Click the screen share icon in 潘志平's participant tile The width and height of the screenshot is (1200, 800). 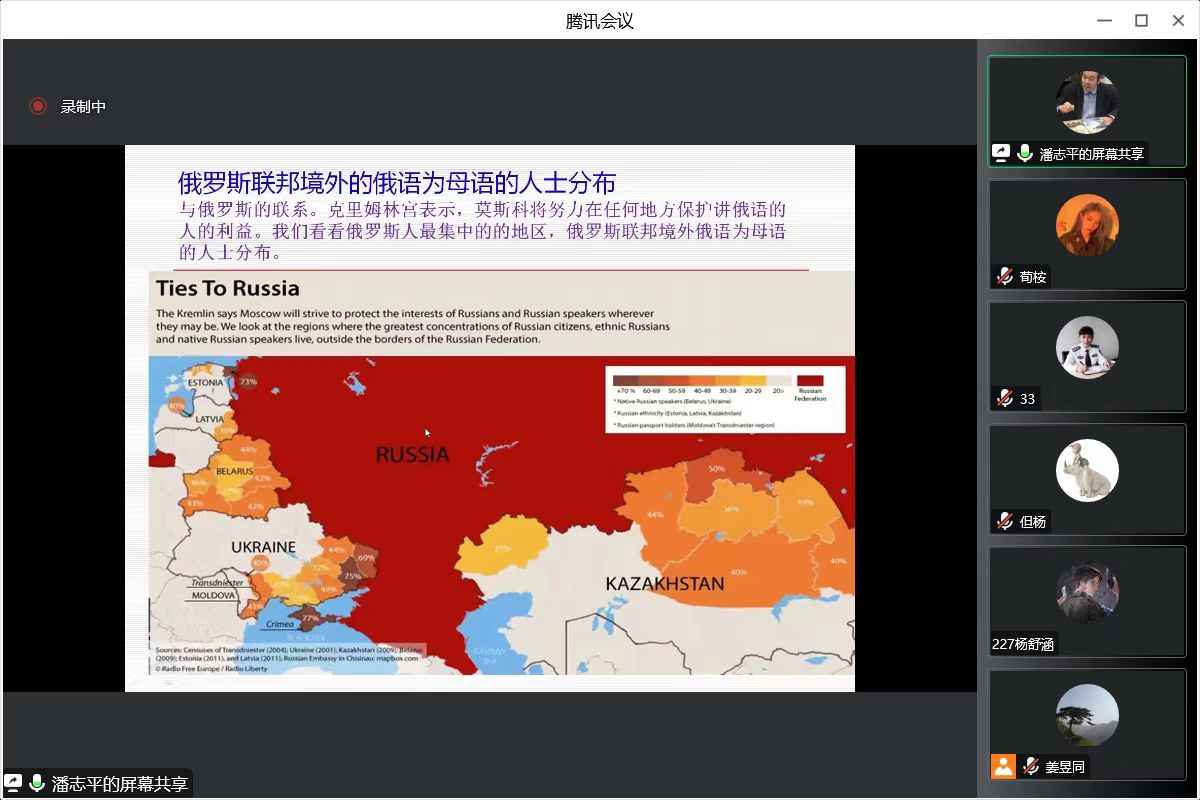click(1001, 153)
